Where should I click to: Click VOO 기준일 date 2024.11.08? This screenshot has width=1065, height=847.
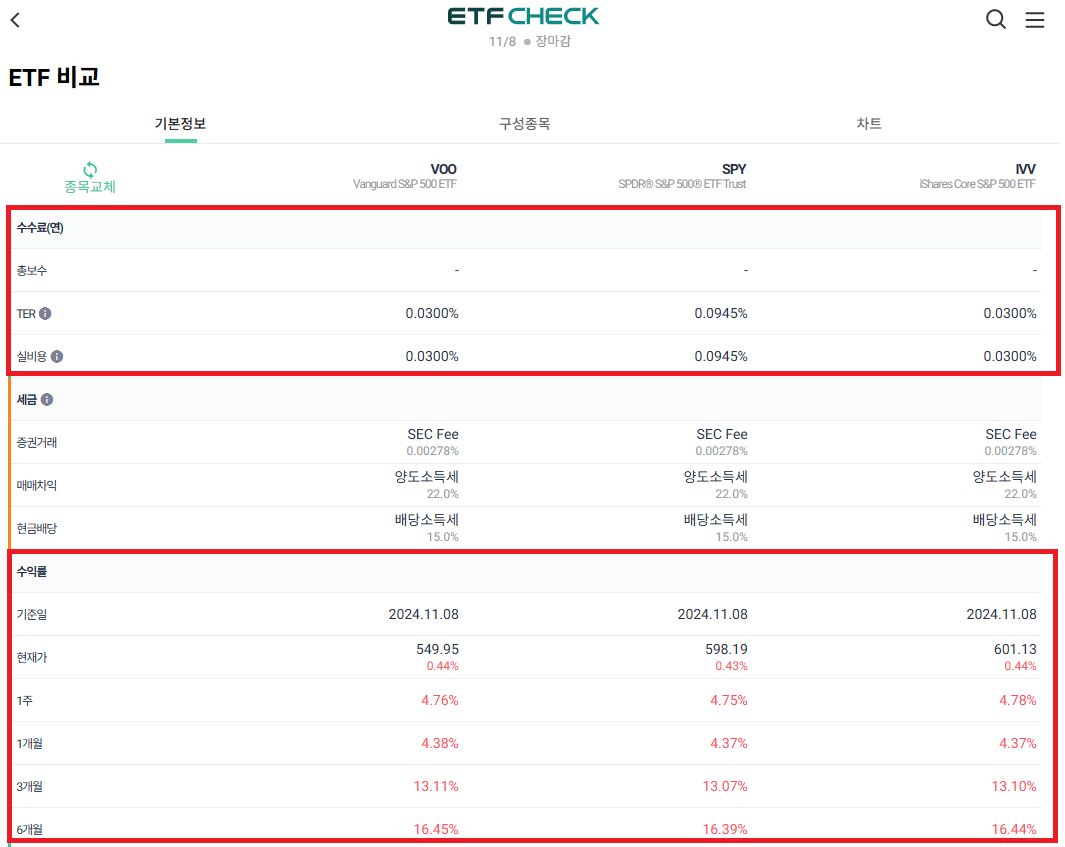pos(423,614)
